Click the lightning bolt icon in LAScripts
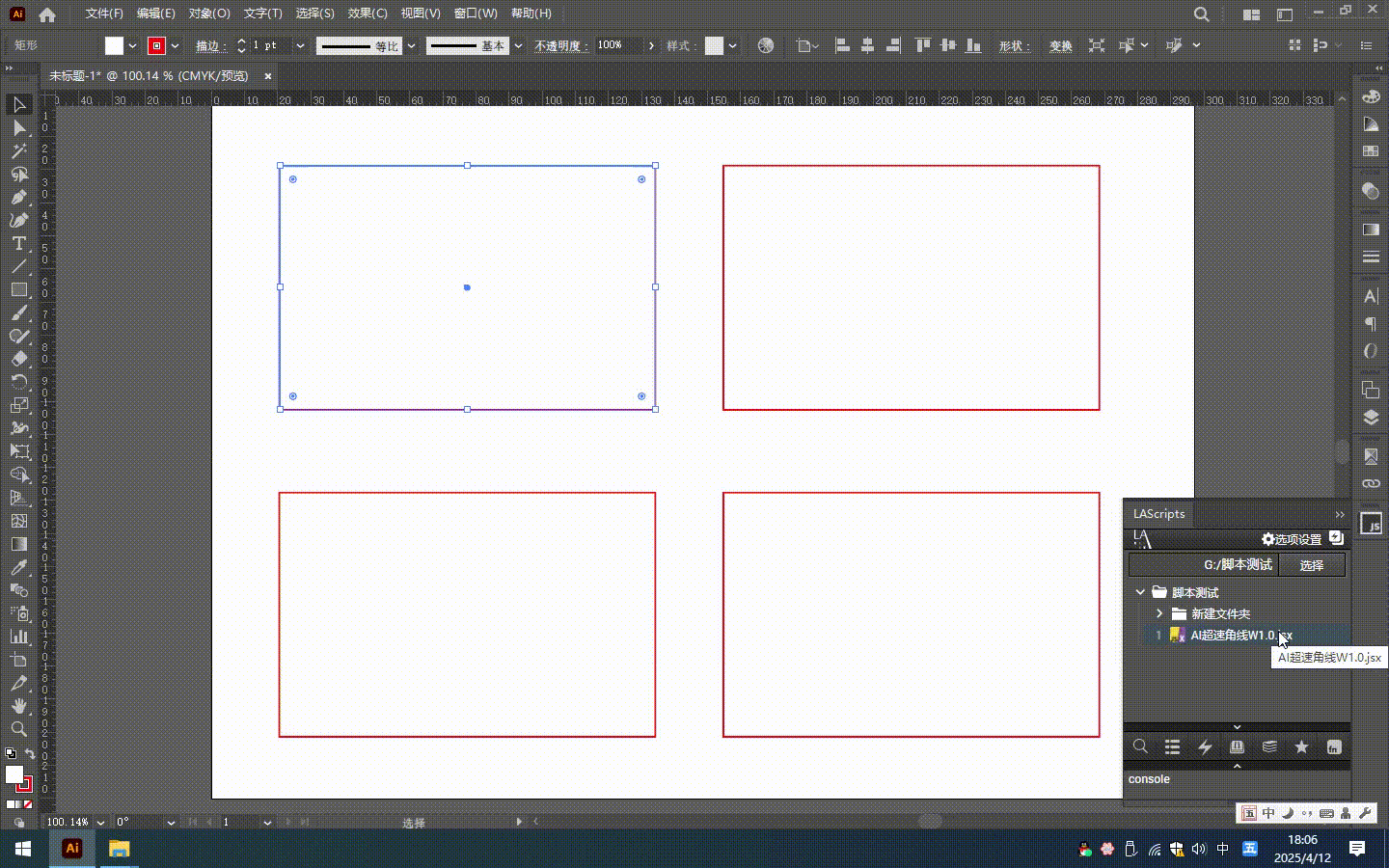Image resolution: width=1389 pixels, height=868 pixels. coord(1205,747)
